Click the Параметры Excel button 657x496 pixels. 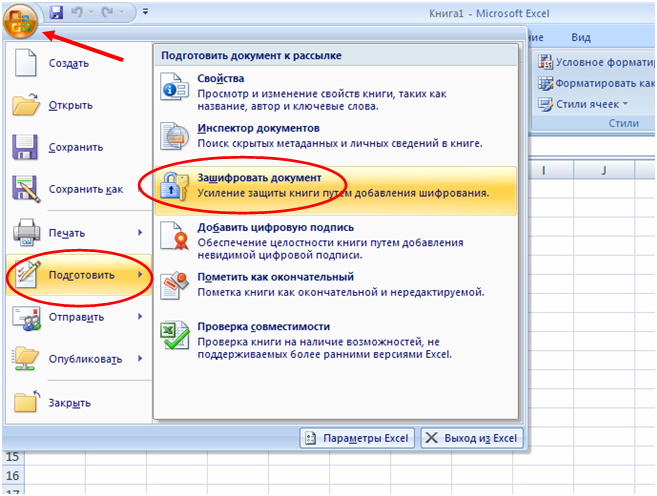[x=357, y=438]
